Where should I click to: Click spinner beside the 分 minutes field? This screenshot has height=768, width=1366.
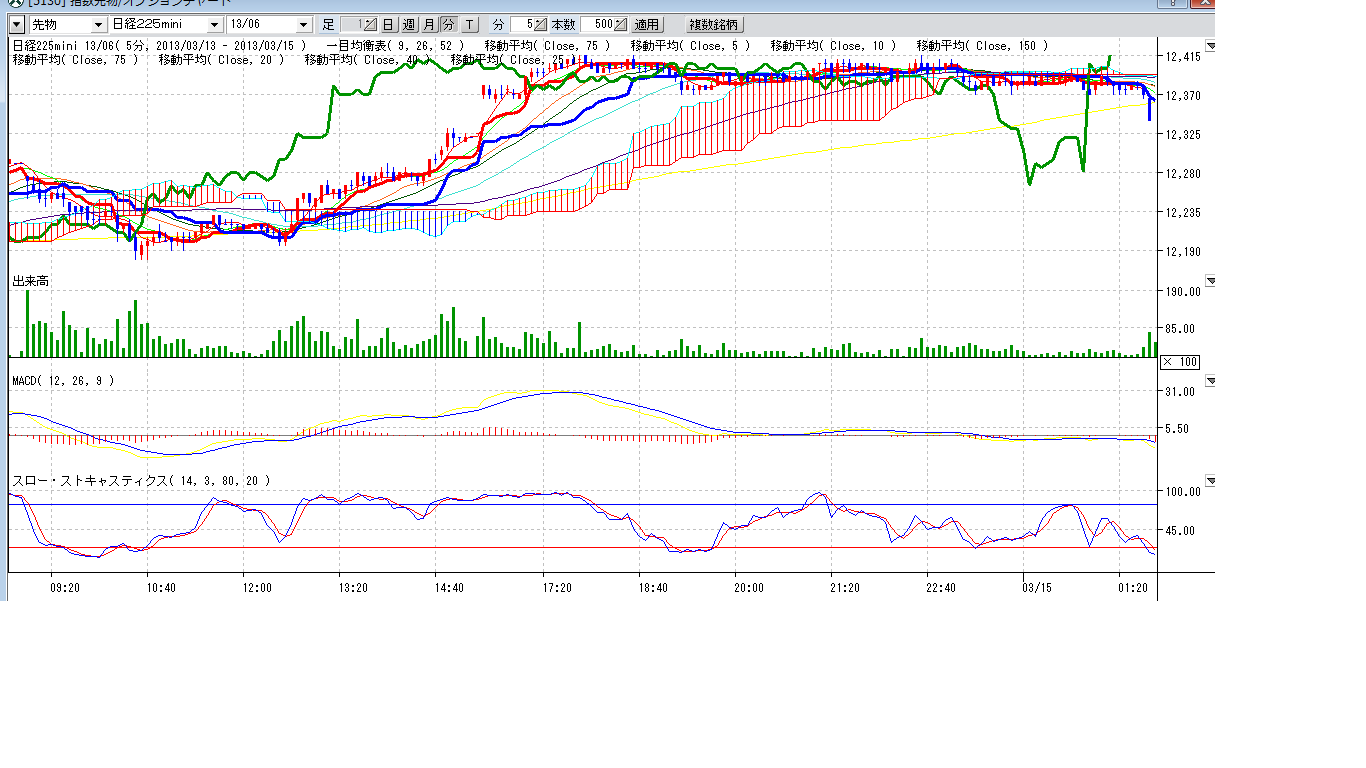coord(541,24)
